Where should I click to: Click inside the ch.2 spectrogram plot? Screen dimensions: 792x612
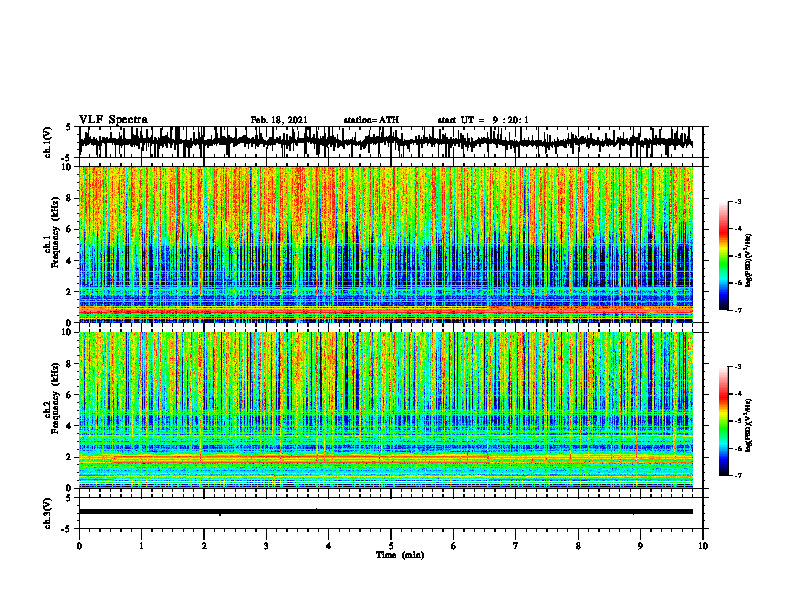(386, 410)
